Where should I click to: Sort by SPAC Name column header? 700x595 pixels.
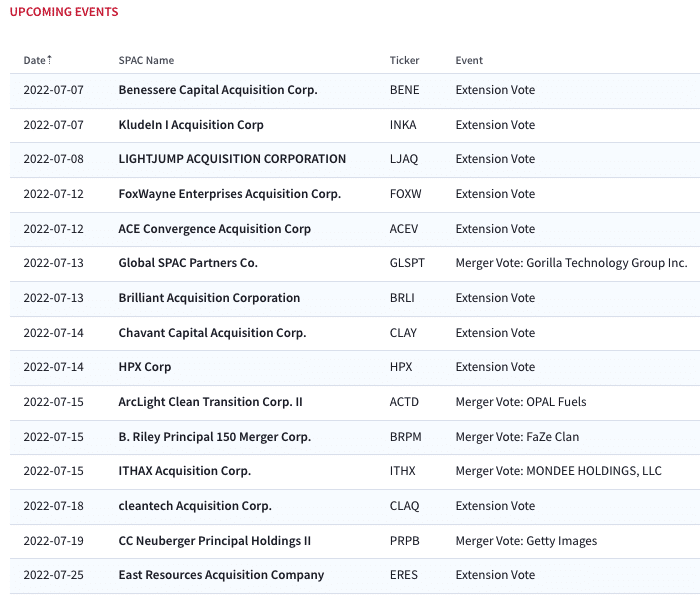[146, 60]
